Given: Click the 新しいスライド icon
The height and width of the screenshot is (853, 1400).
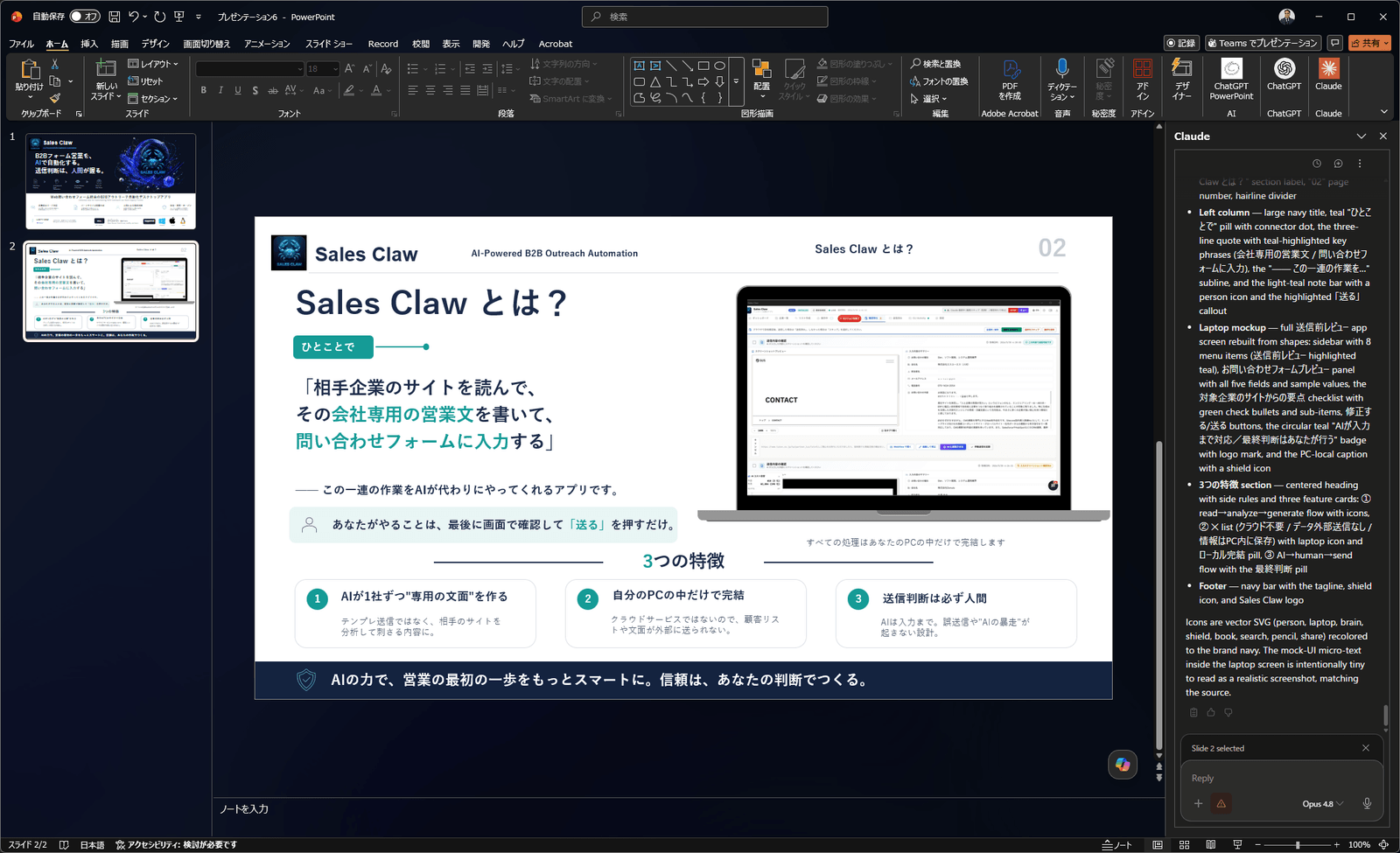Looking at the screenshot, I should (106, 68).
